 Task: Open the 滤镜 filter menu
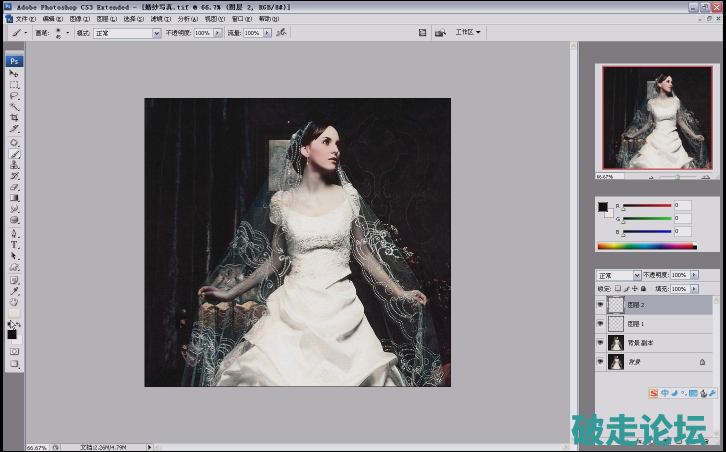(x=159, y=18)
